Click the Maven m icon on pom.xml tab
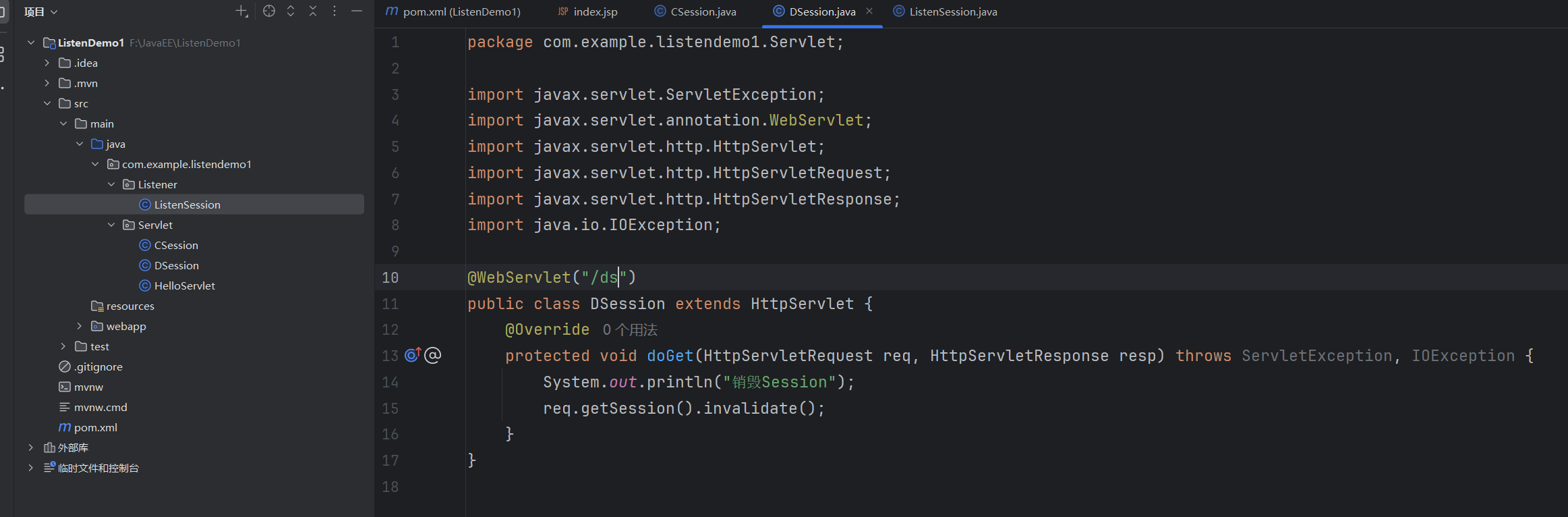Screen dimensions: 1568x517 [391, 11]
